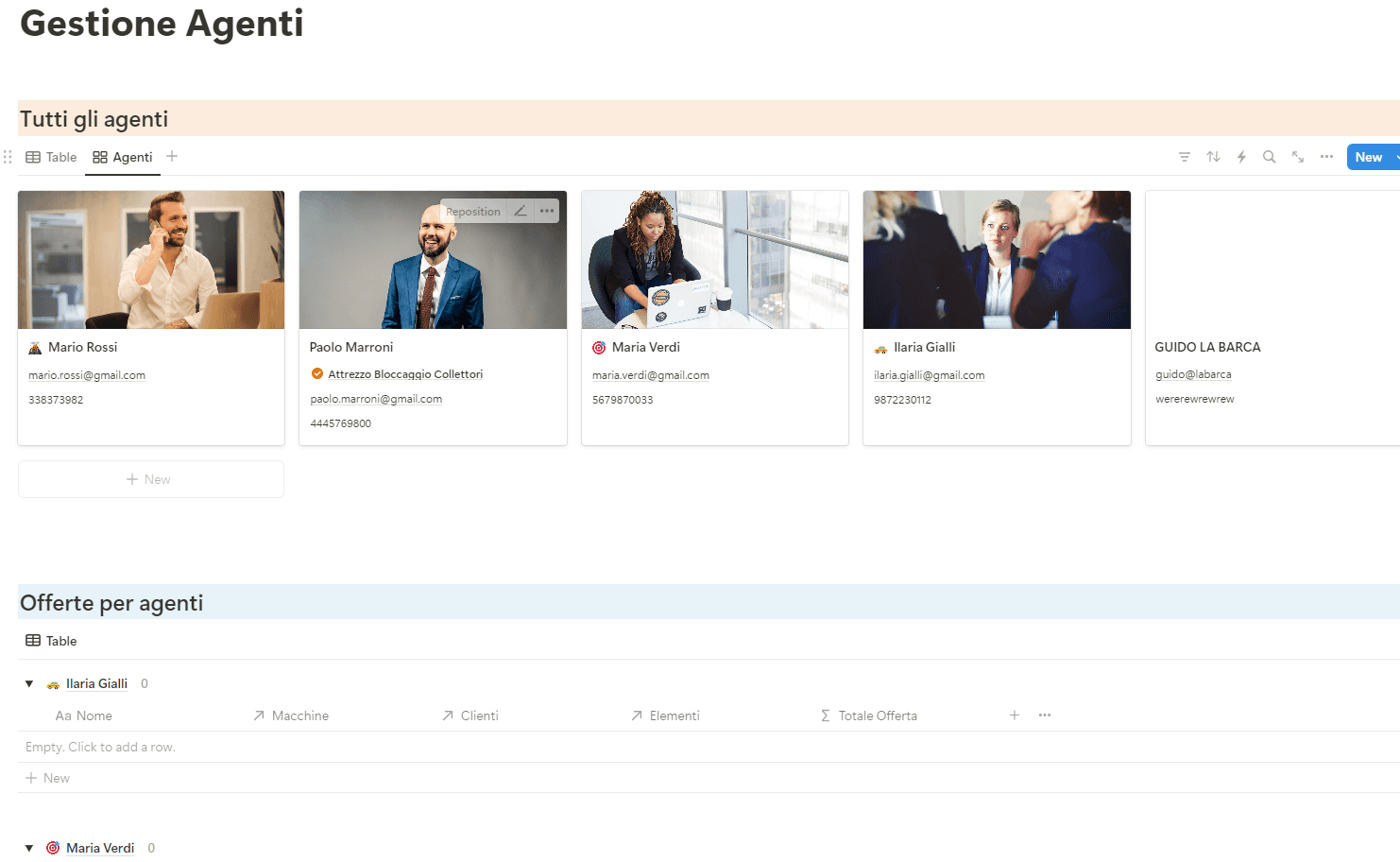The image size is (1400, 862).
Task: Open the ellipsis menu on Paolo Marroni's card
Action: click(546, 211)
